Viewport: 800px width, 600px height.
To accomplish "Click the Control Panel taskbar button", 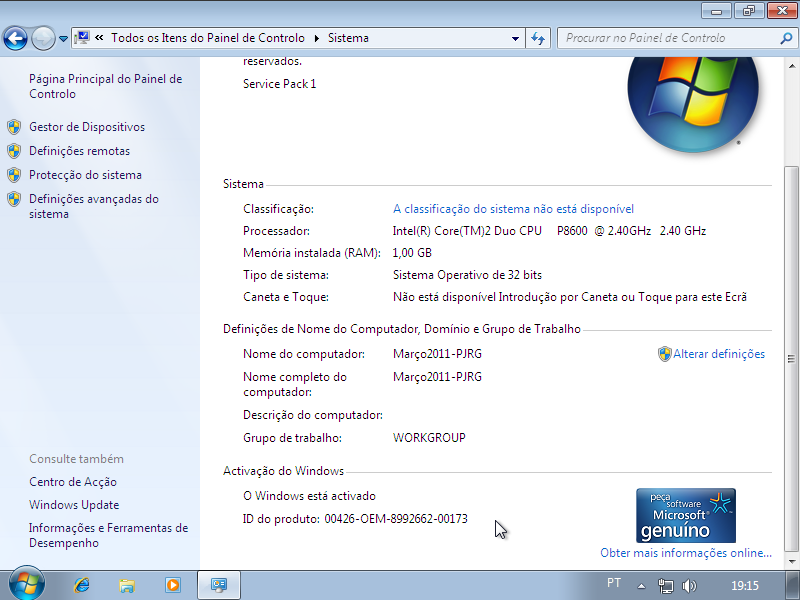I will 219,585.
